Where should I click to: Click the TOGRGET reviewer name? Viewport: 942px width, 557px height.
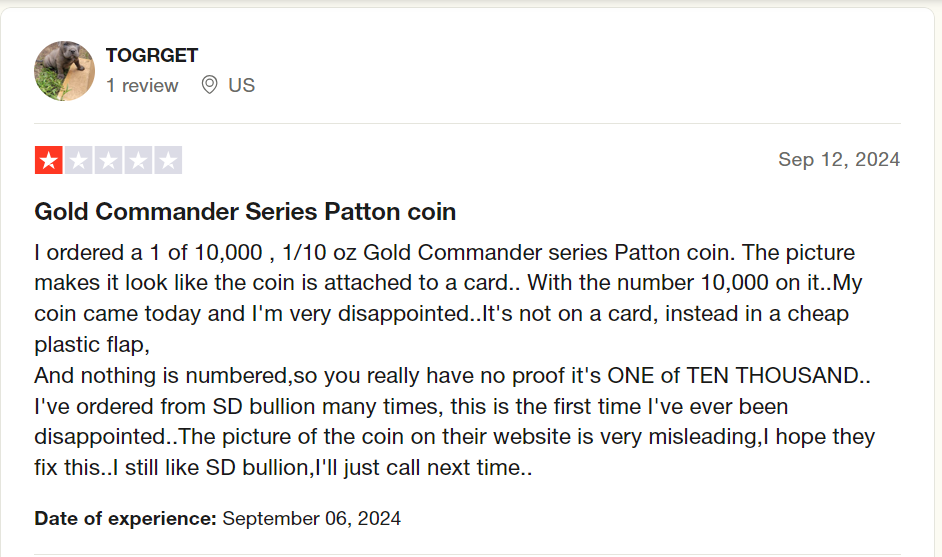(152, 55)
